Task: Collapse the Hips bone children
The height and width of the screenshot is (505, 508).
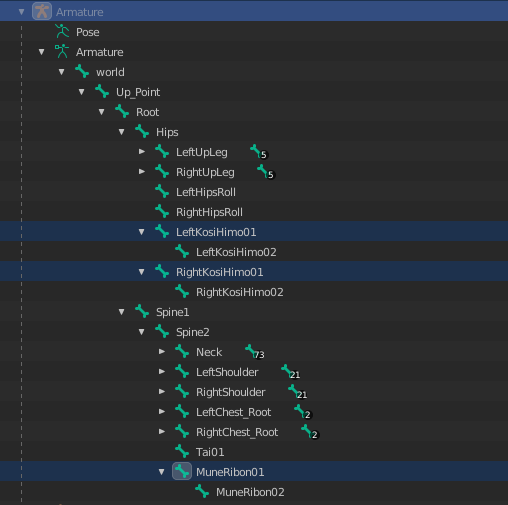Action: click(122, 132)
